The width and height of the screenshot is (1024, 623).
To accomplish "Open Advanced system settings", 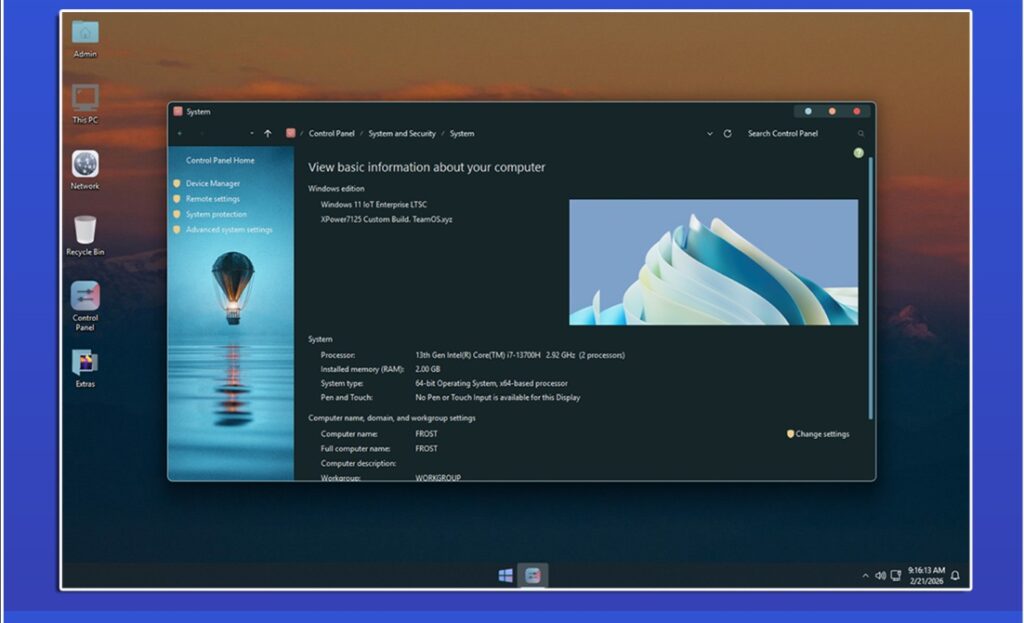I will point(228,230).
